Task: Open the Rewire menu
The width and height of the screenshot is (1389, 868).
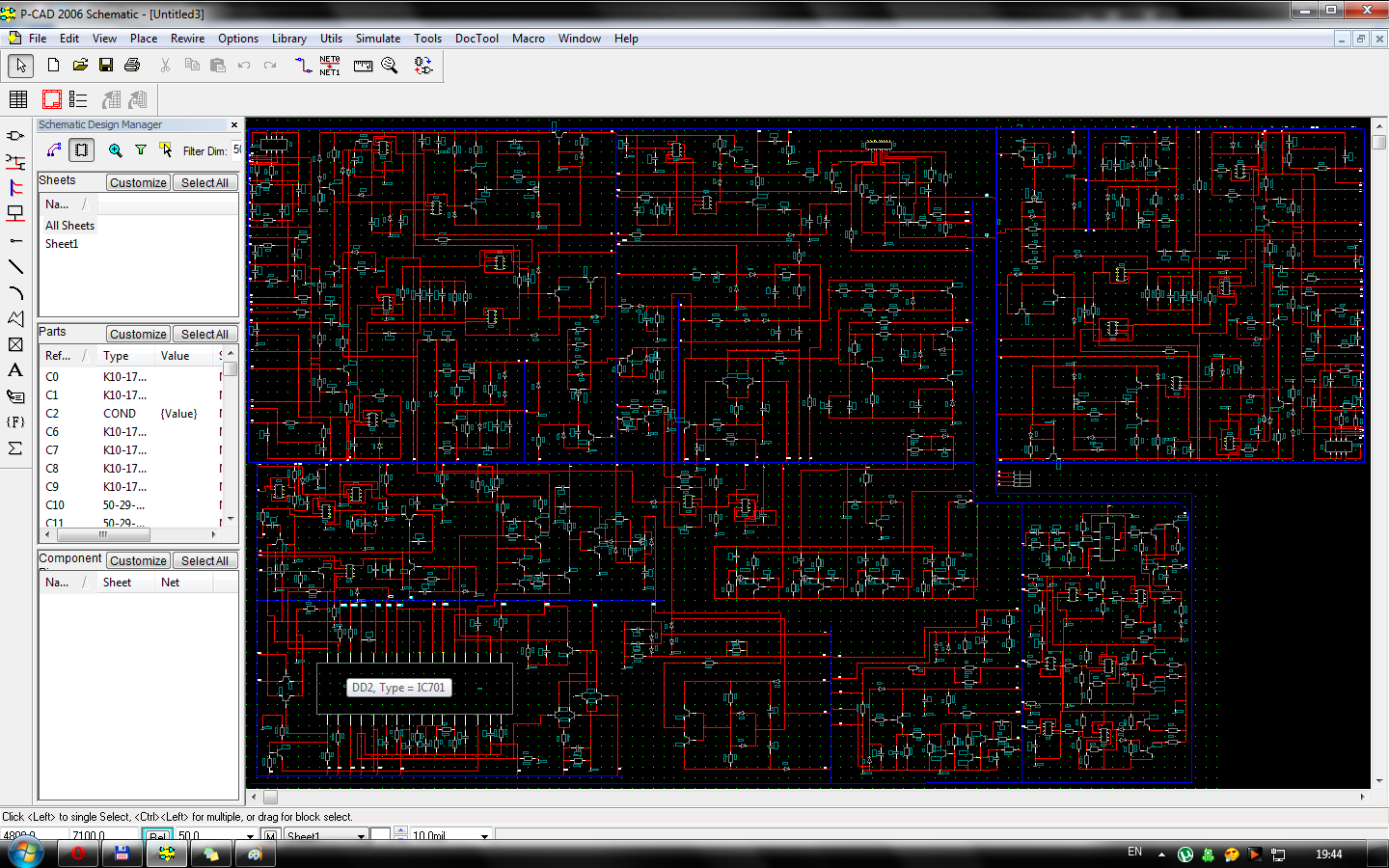Action: click(x=187, y=39)
